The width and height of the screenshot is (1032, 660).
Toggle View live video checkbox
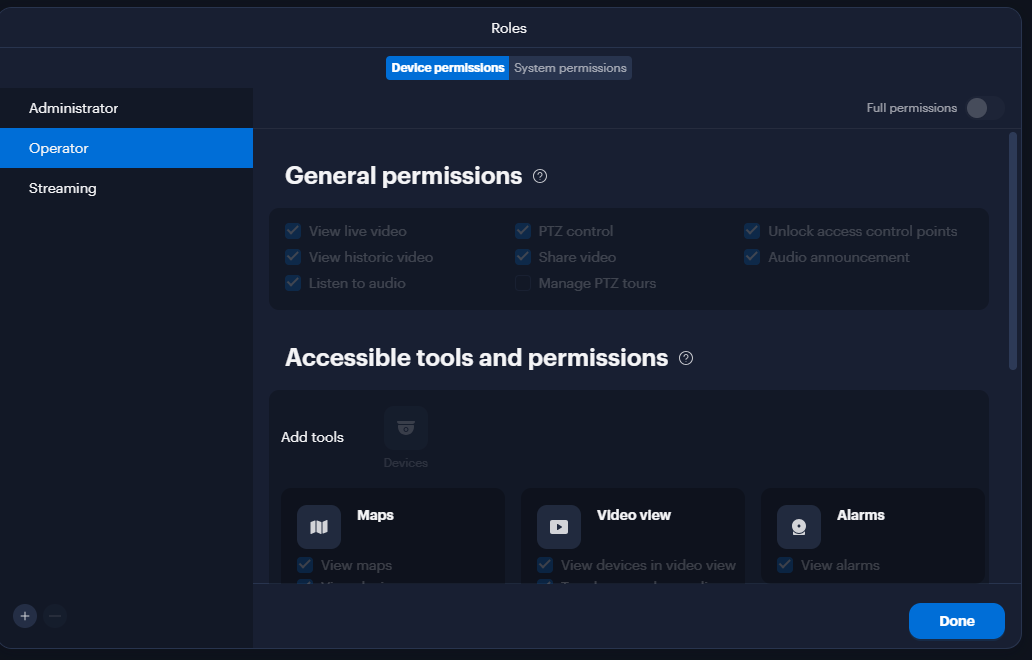click(293, 231)
